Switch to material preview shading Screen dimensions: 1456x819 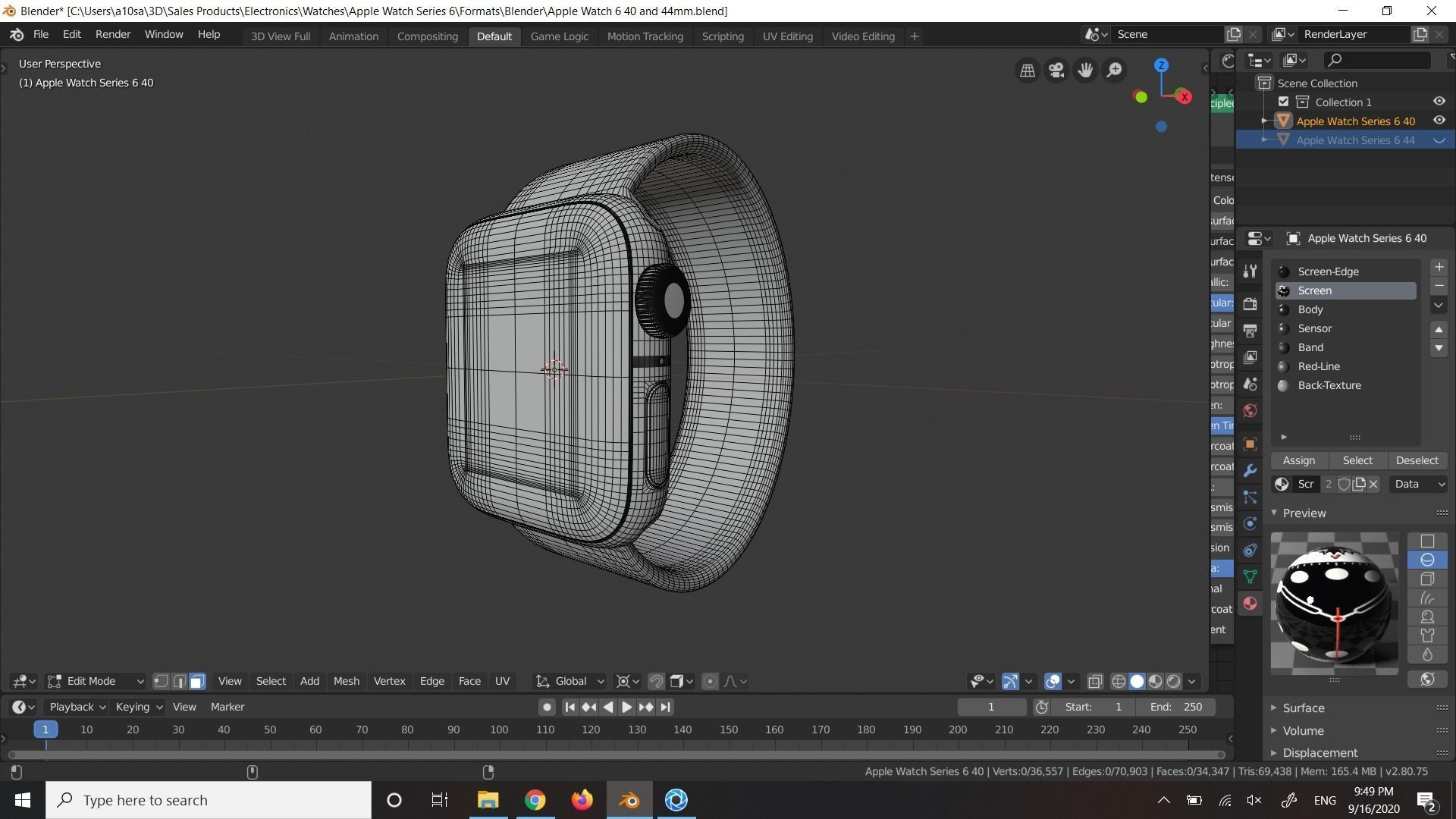(x=1155, y=681)
